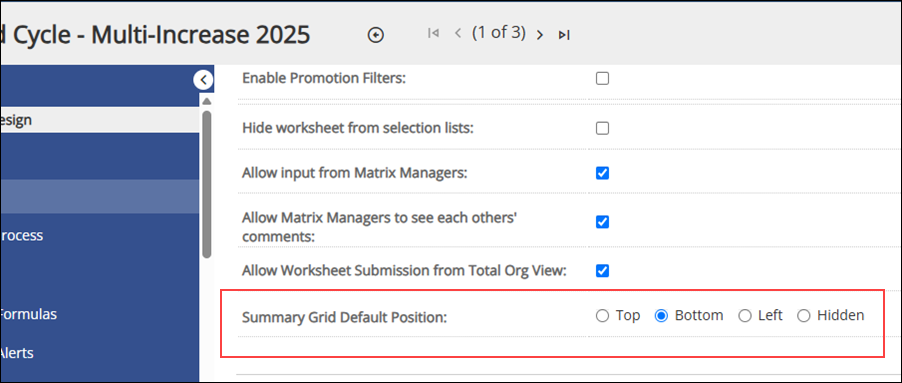This screenshot has width=902, height=383.
Task: Click the circled back arrow icon
Action: point(376,35)
